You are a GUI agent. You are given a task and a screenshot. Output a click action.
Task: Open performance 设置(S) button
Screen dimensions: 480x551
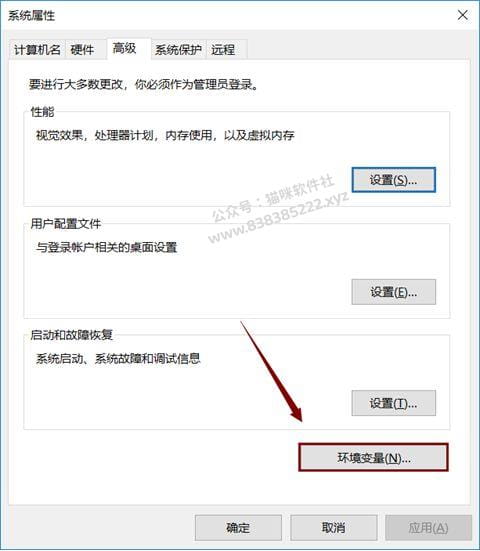[x=394, y=180]
